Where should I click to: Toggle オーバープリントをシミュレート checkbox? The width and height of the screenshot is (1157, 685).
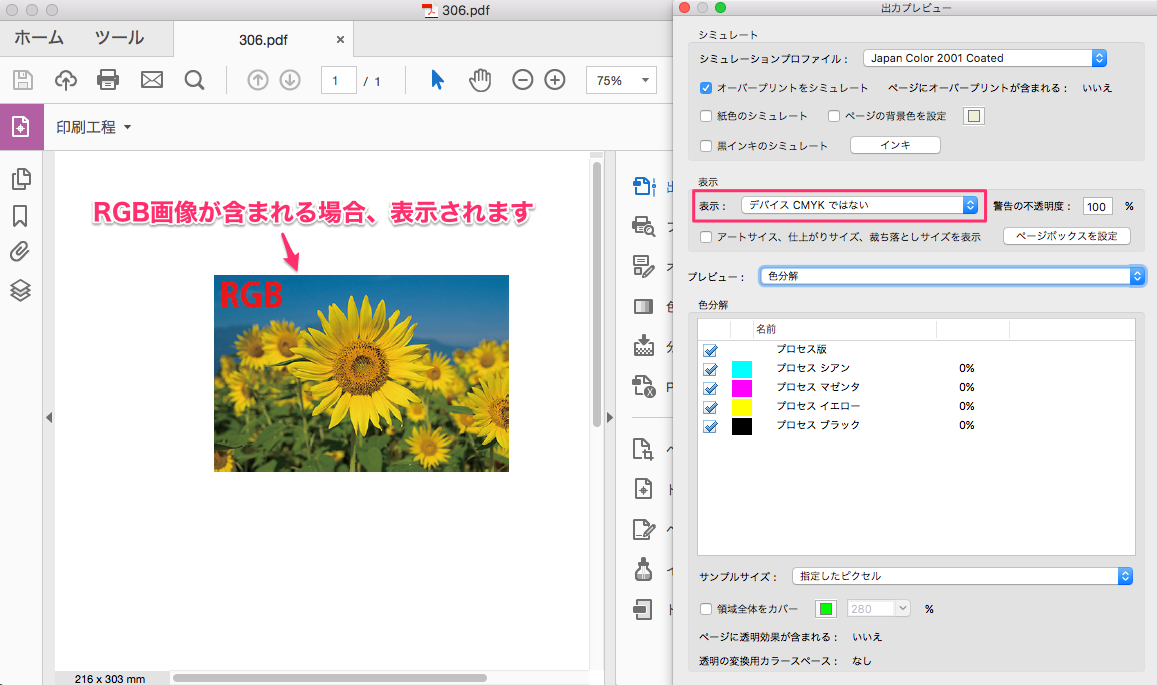(705, 88)
